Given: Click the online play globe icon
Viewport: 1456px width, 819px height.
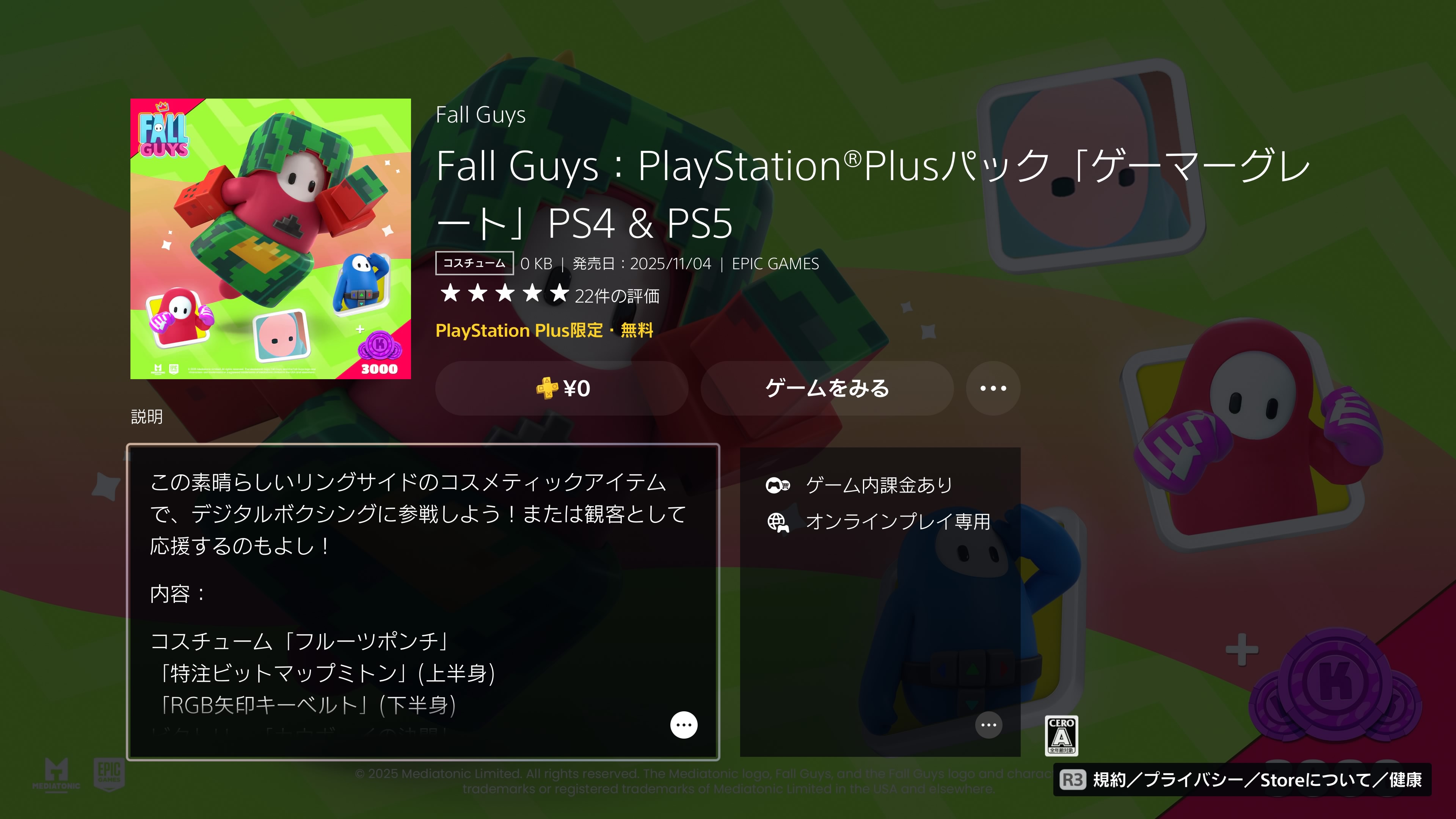Looking at the screenshot, I should 778,522.
